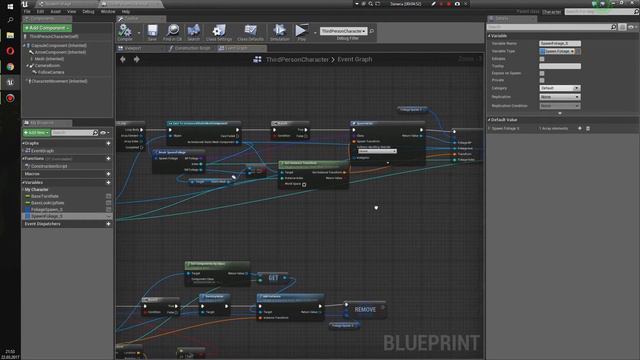The image size is (640, 360).
Task: Select the EventGraph item in My Blueprint
Action: (42, 151)
